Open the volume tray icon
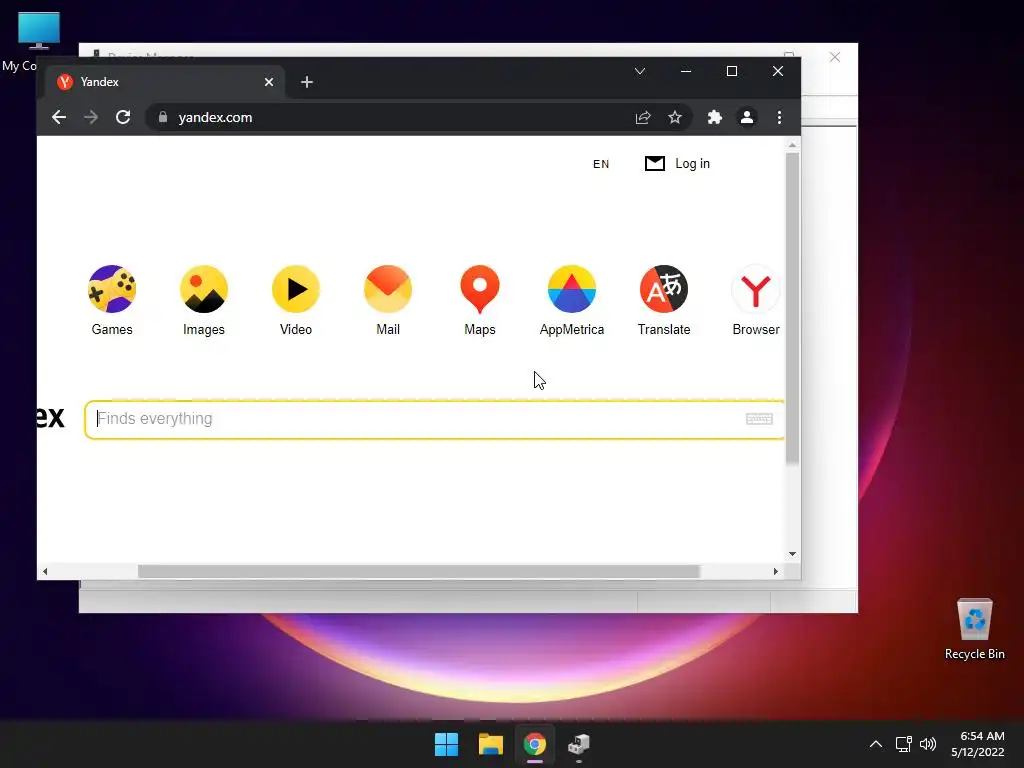 (x=927, y=744)
